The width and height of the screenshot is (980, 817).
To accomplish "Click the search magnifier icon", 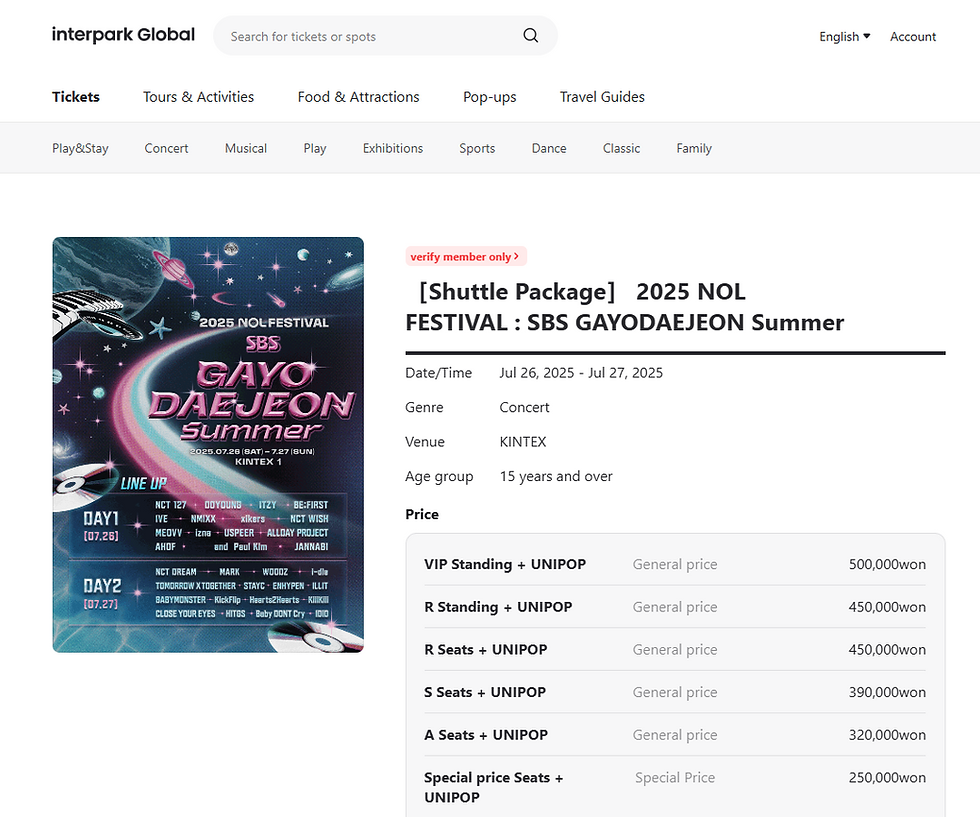I will (x=531, y=36).
